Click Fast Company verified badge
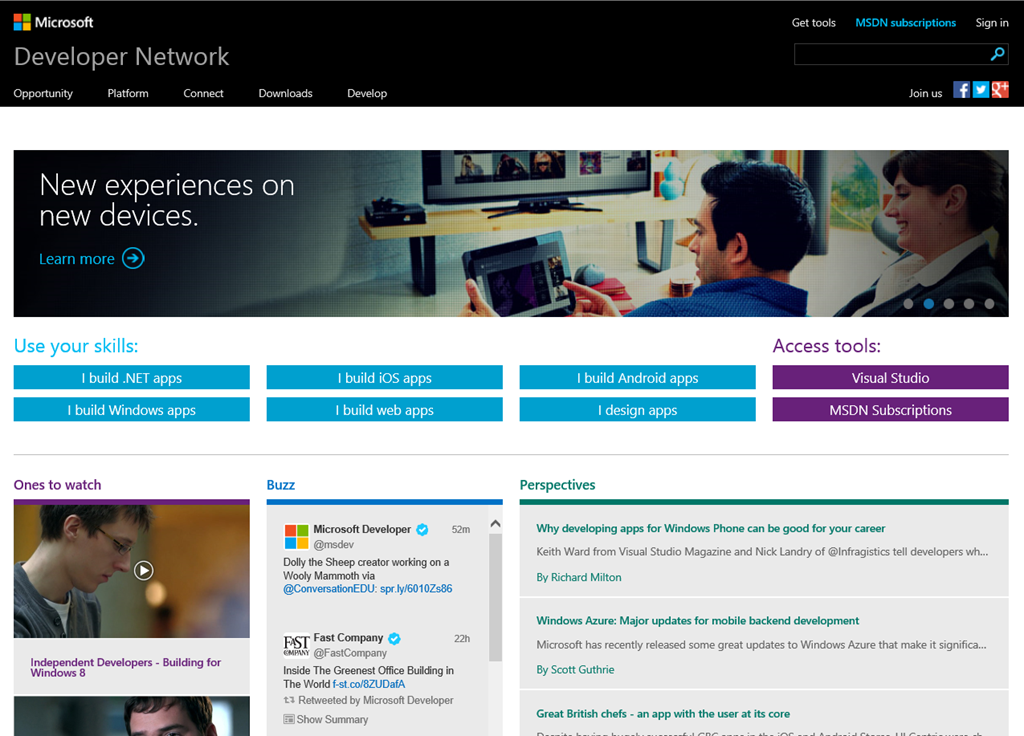The width and height of the screenshot is (1024, 736). click(x=394, y=638)
